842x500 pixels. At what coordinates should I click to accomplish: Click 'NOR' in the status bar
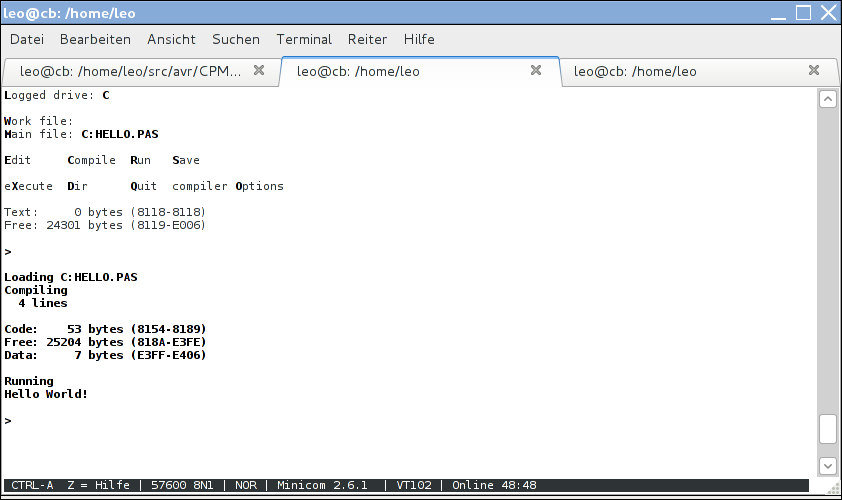246,485
